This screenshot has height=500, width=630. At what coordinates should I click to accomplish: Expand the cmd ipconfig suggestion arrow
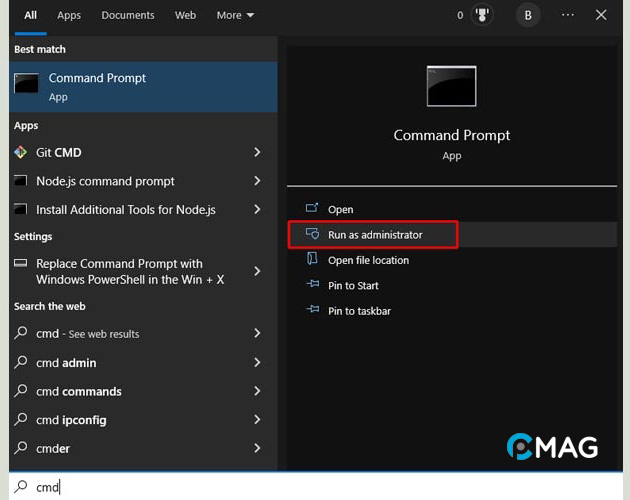[257, 420]
